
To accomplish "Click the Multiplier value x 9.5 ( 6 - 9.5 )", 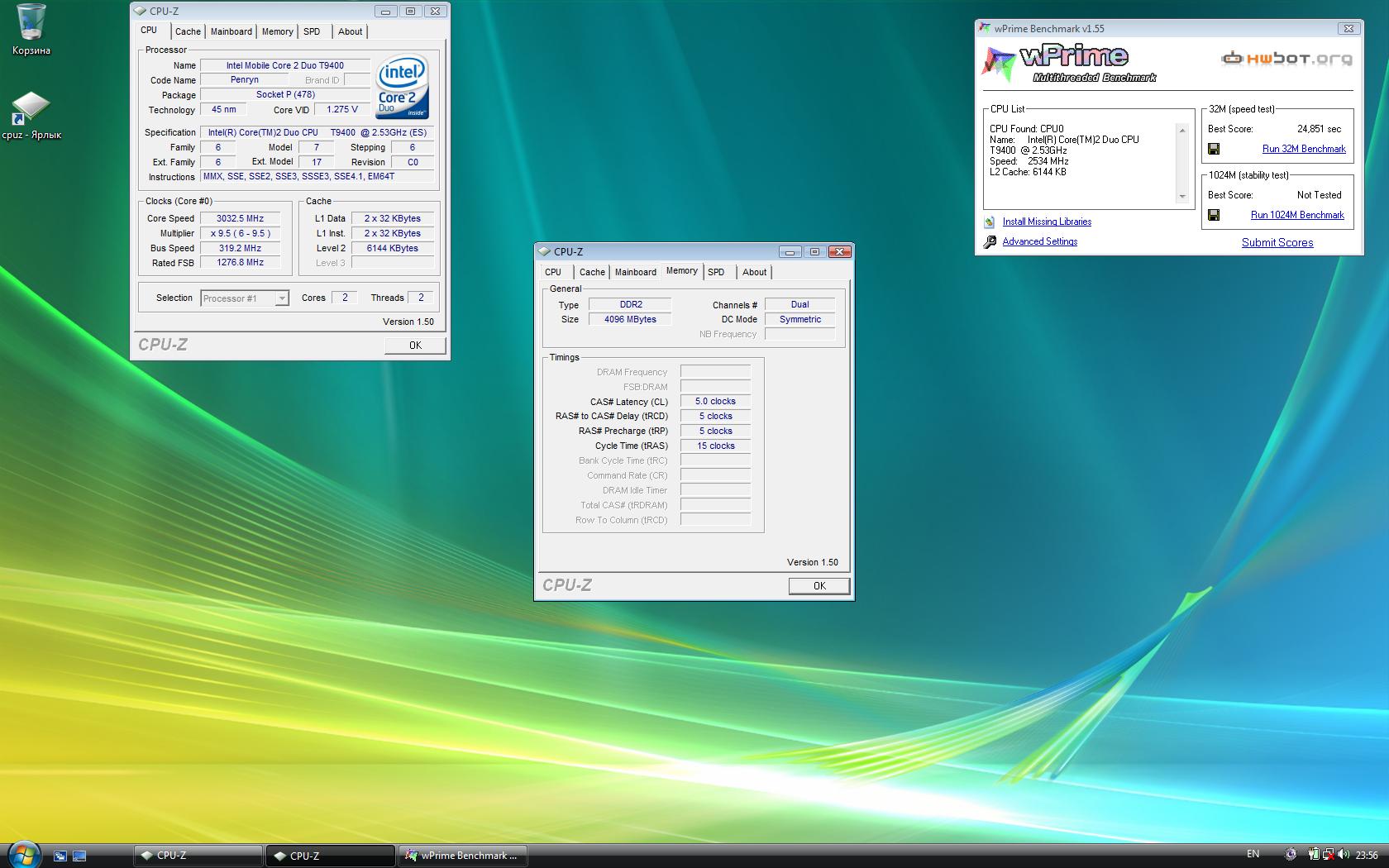I will pyautogui.click(x=240, y=233).
